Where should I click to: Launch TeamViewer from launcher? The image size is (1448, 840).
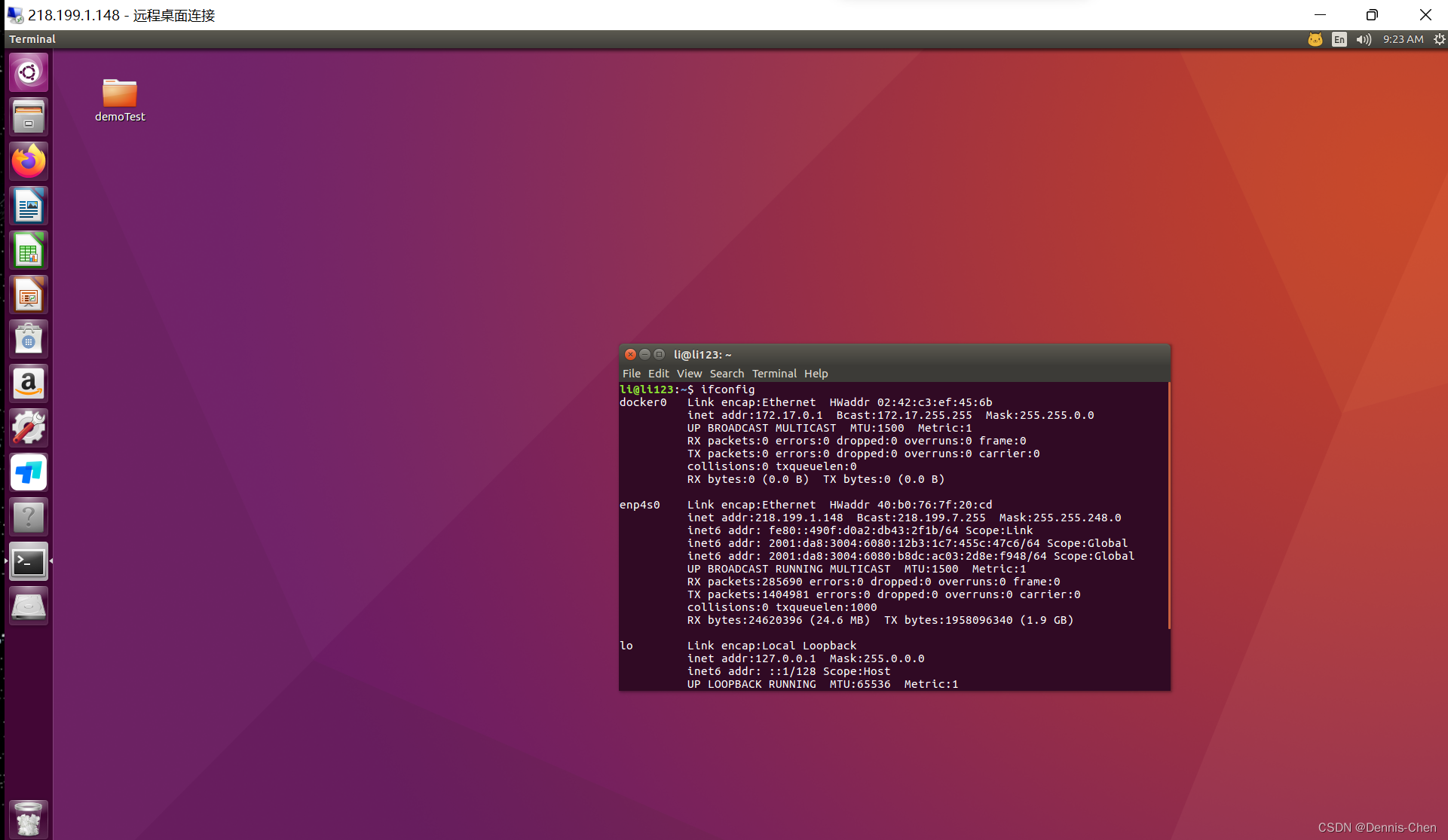29,472
